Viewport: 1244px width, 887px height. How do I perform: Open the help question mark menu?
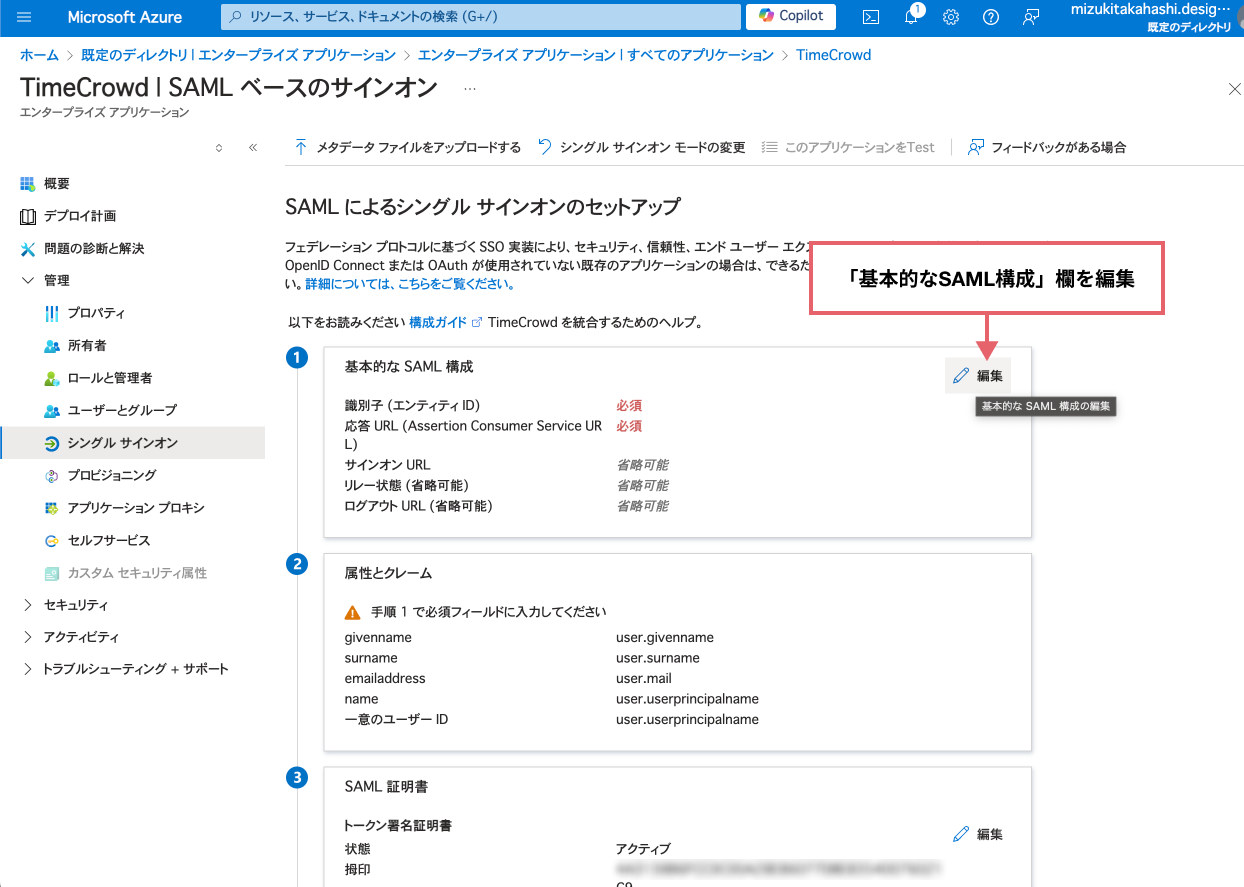[990, 17]
